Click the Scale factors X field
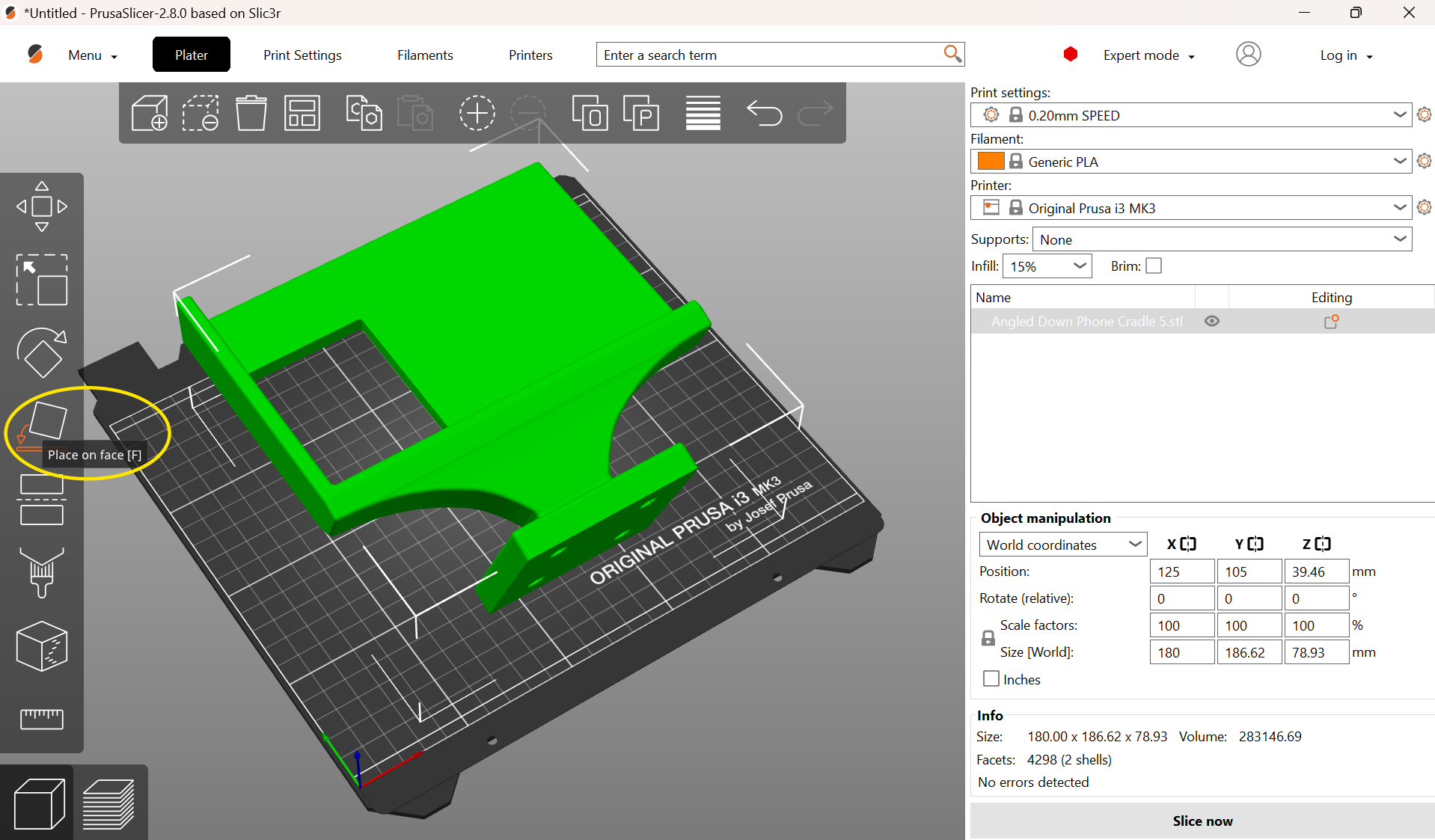The height and width of the screenshot is (840, 1435). [1182, 625]
